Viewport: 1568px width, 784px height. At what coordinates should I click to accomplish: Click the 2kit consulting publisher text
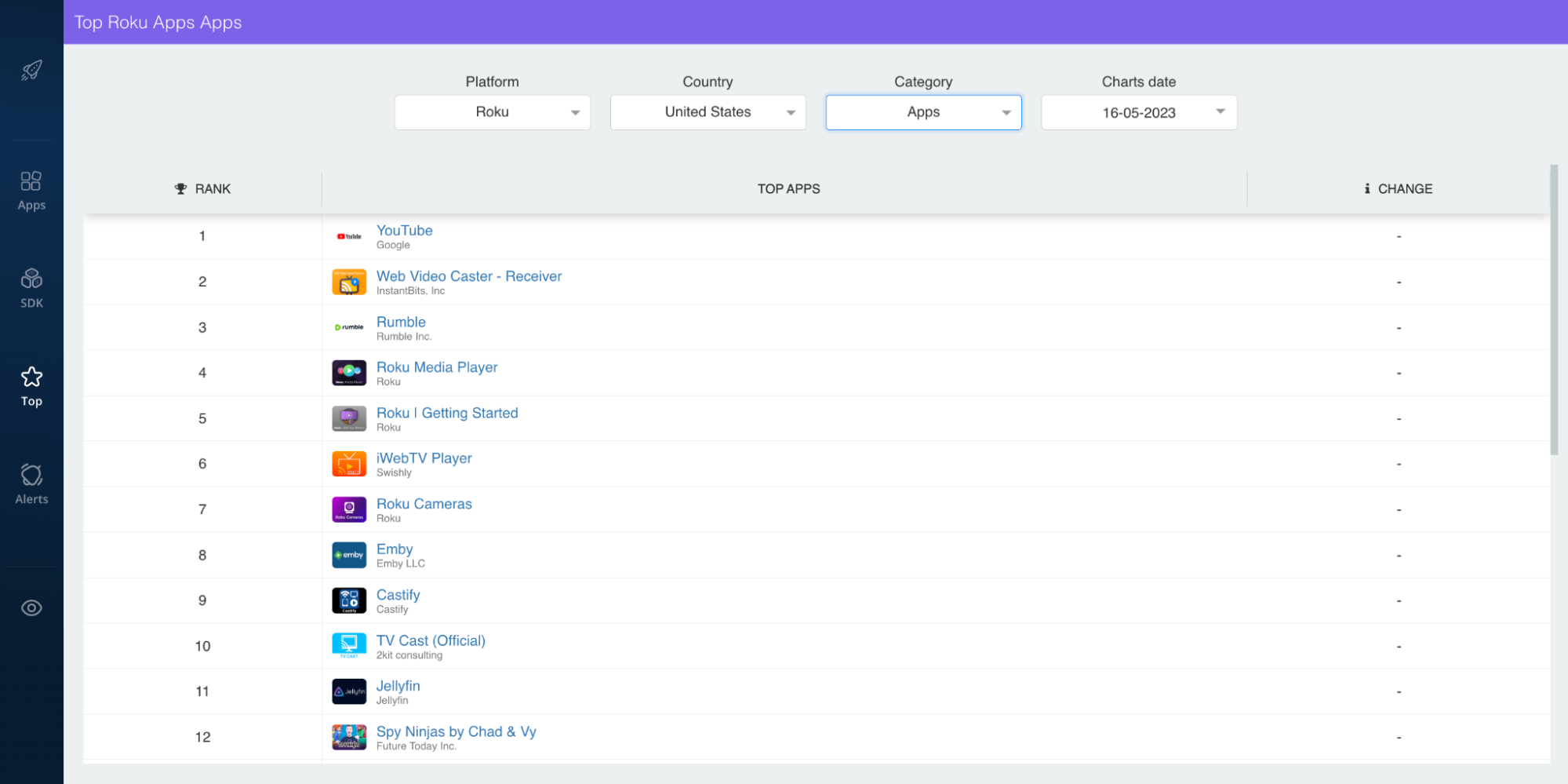409,655
